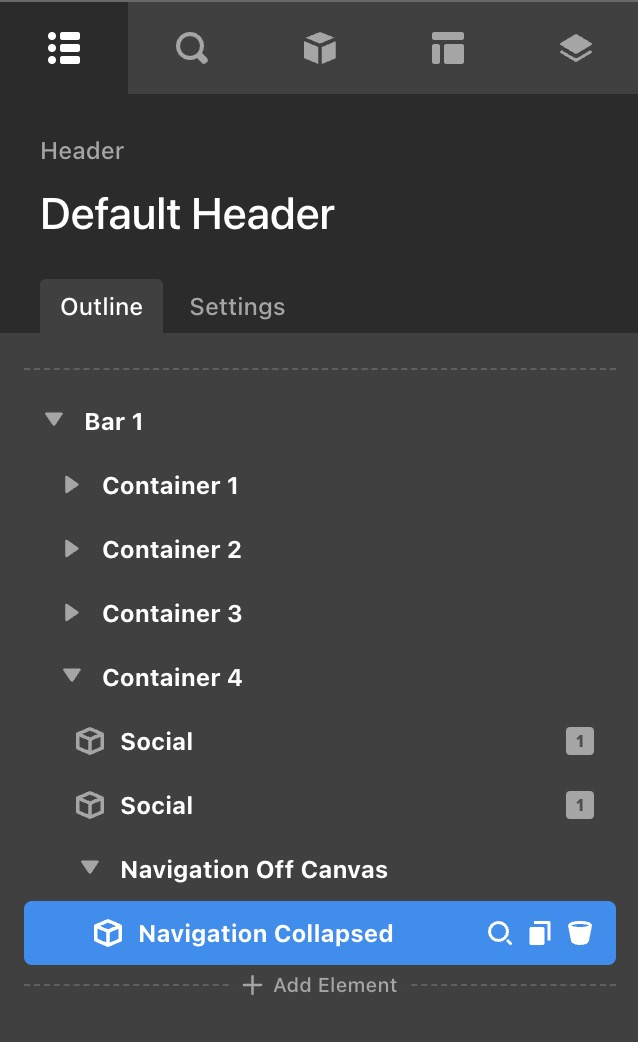Duplicate the Navigation Collapsed element

pos(539,934)
